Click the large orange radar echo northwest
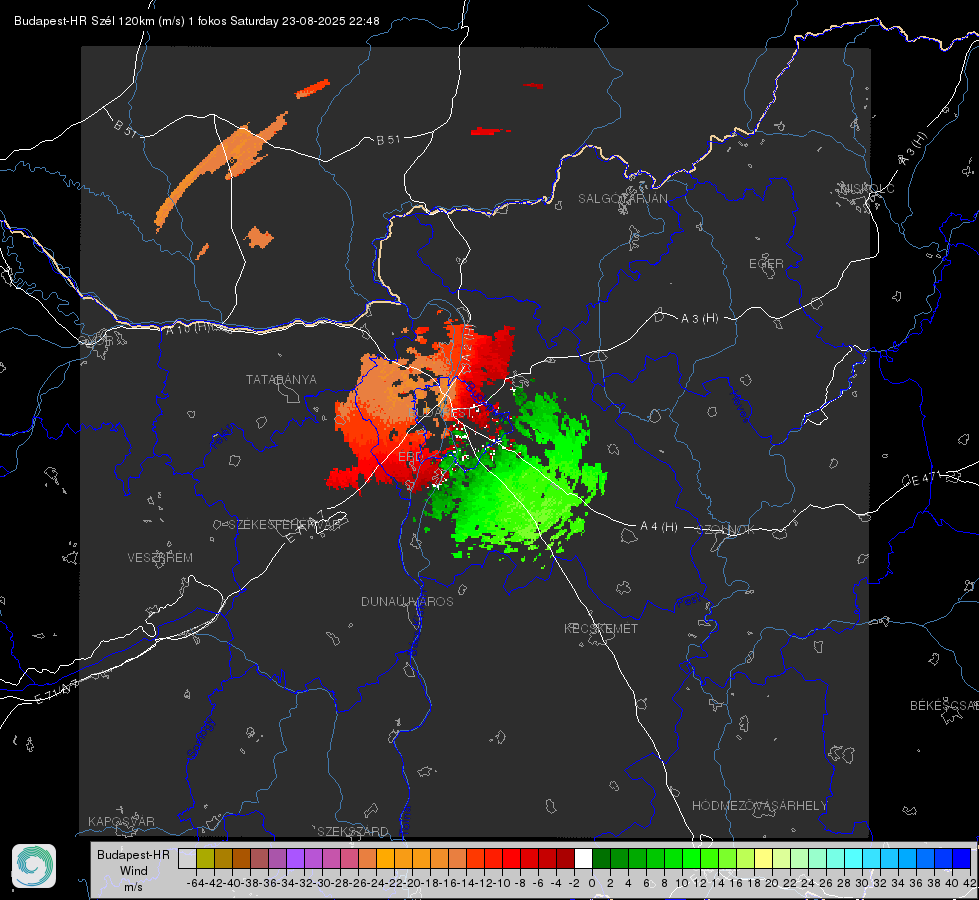This screenshot has height=900, width=979. [222, 171]
